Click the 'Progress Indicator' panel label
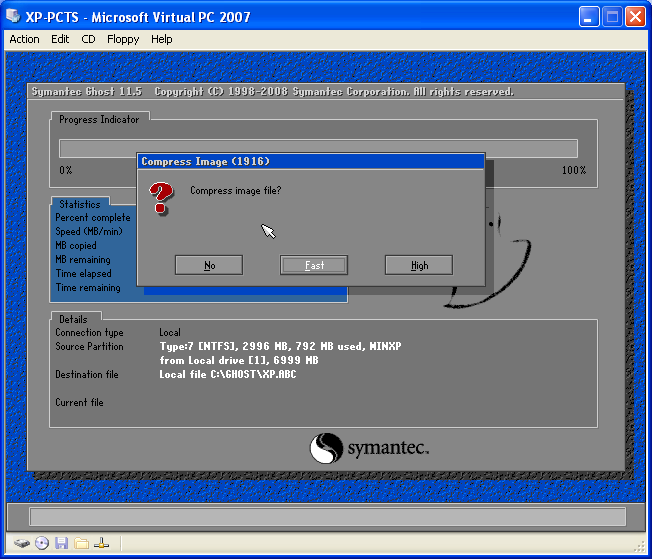This screenshot has height=559, width=652. click(x=99, y=119)
